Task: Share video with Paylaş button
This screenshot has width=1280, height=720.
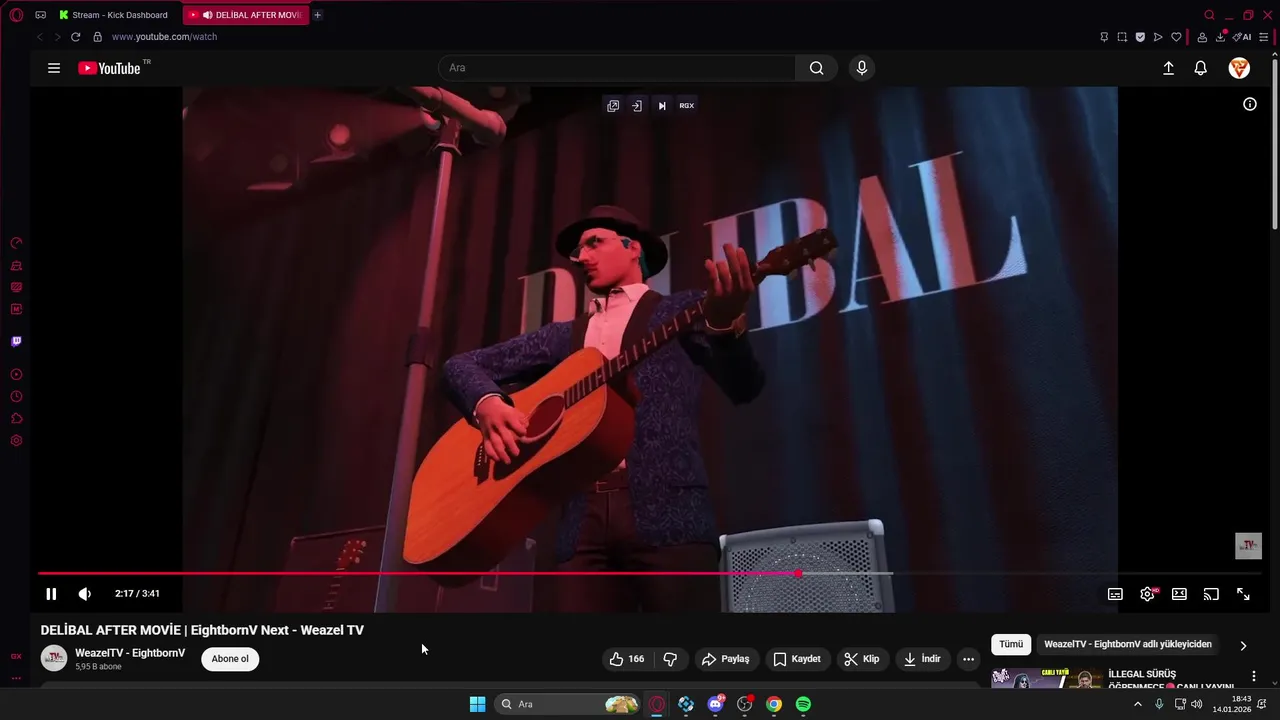Action: pos(726,659)
